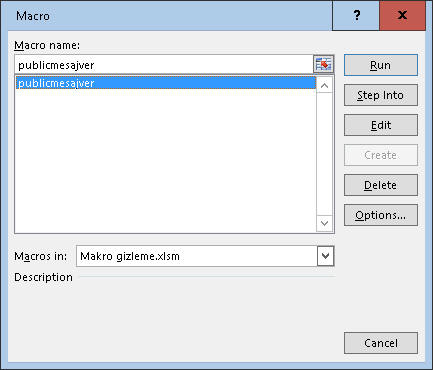Open macro Options...

[381, 215]
